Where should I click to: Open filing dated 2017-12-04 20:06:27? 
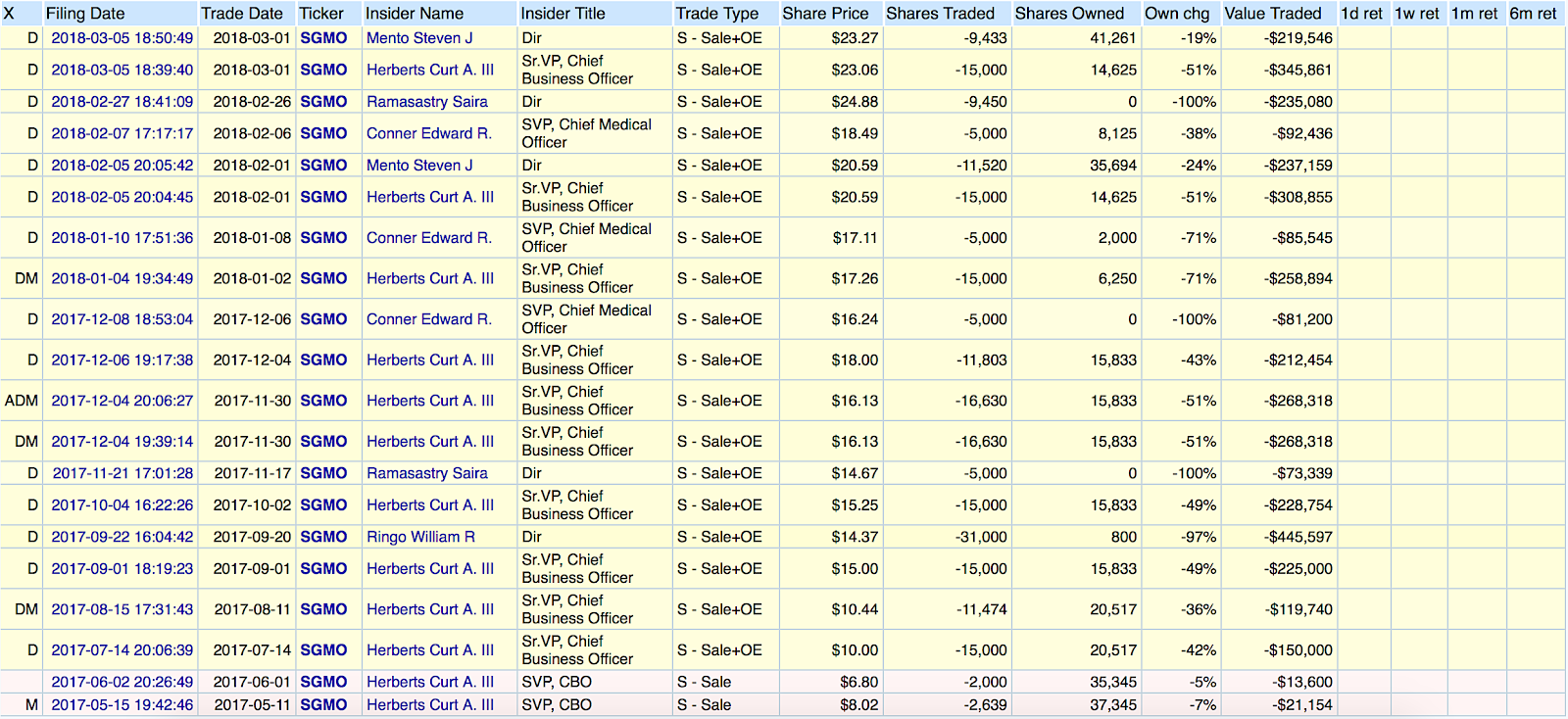click(122, 401)
